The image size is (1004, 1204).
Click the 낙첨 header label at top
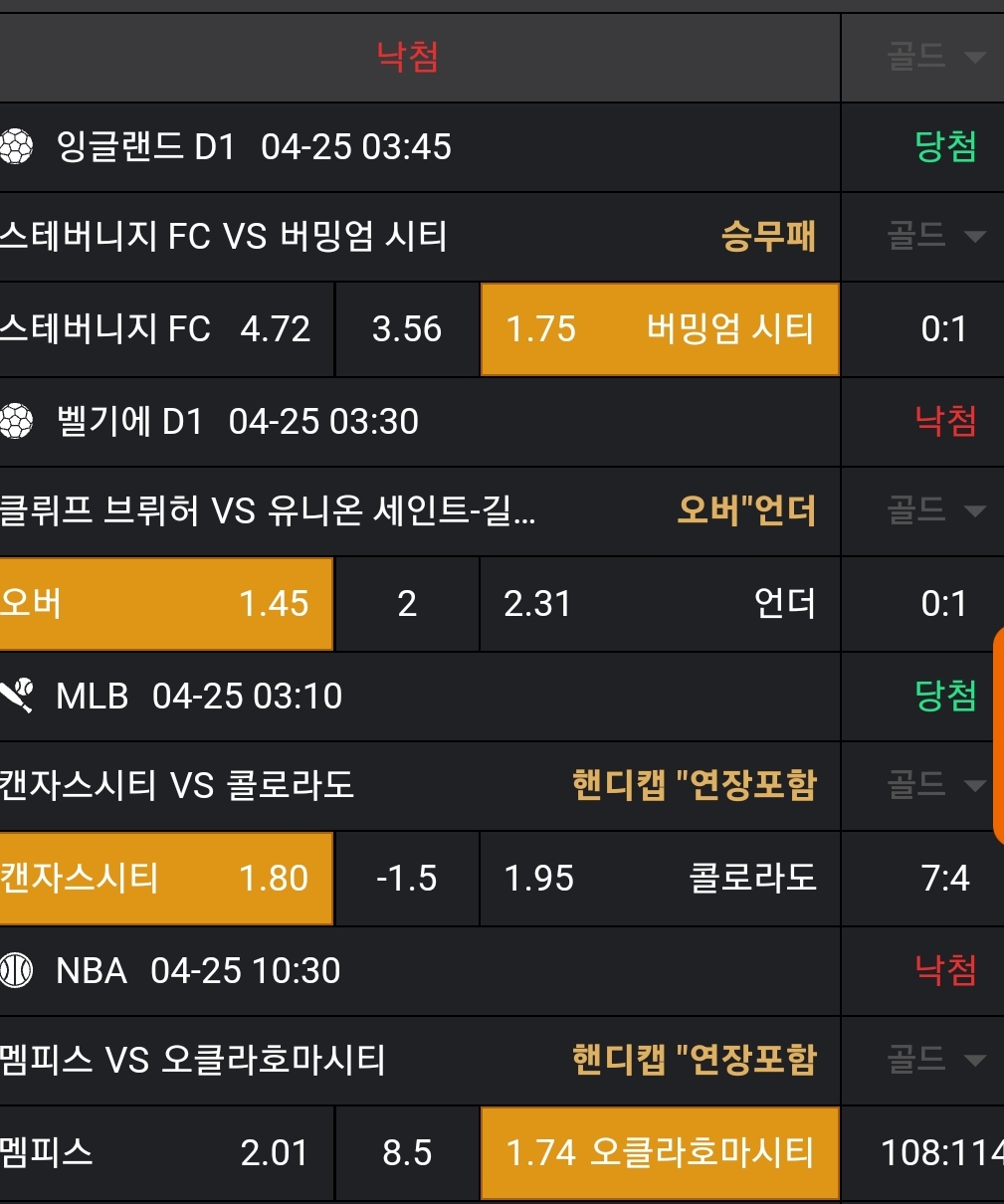coord(408,57)
